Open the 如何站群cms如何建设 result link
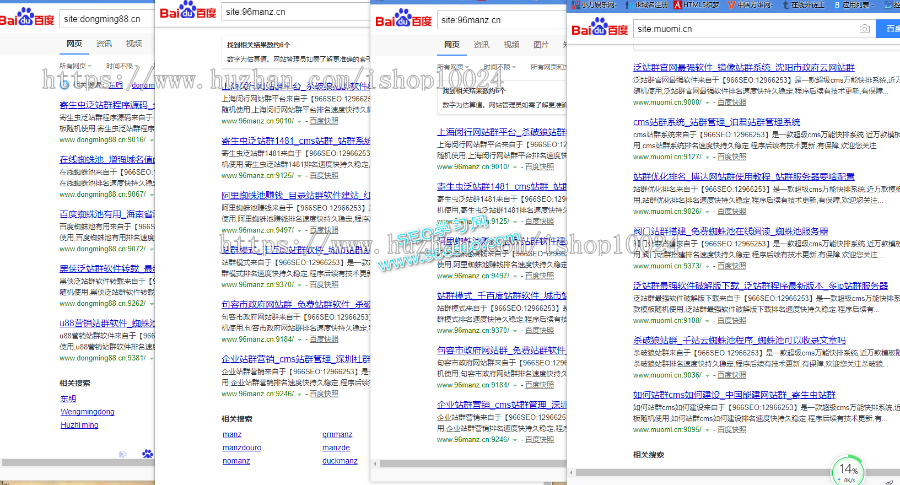 point(734,395)
